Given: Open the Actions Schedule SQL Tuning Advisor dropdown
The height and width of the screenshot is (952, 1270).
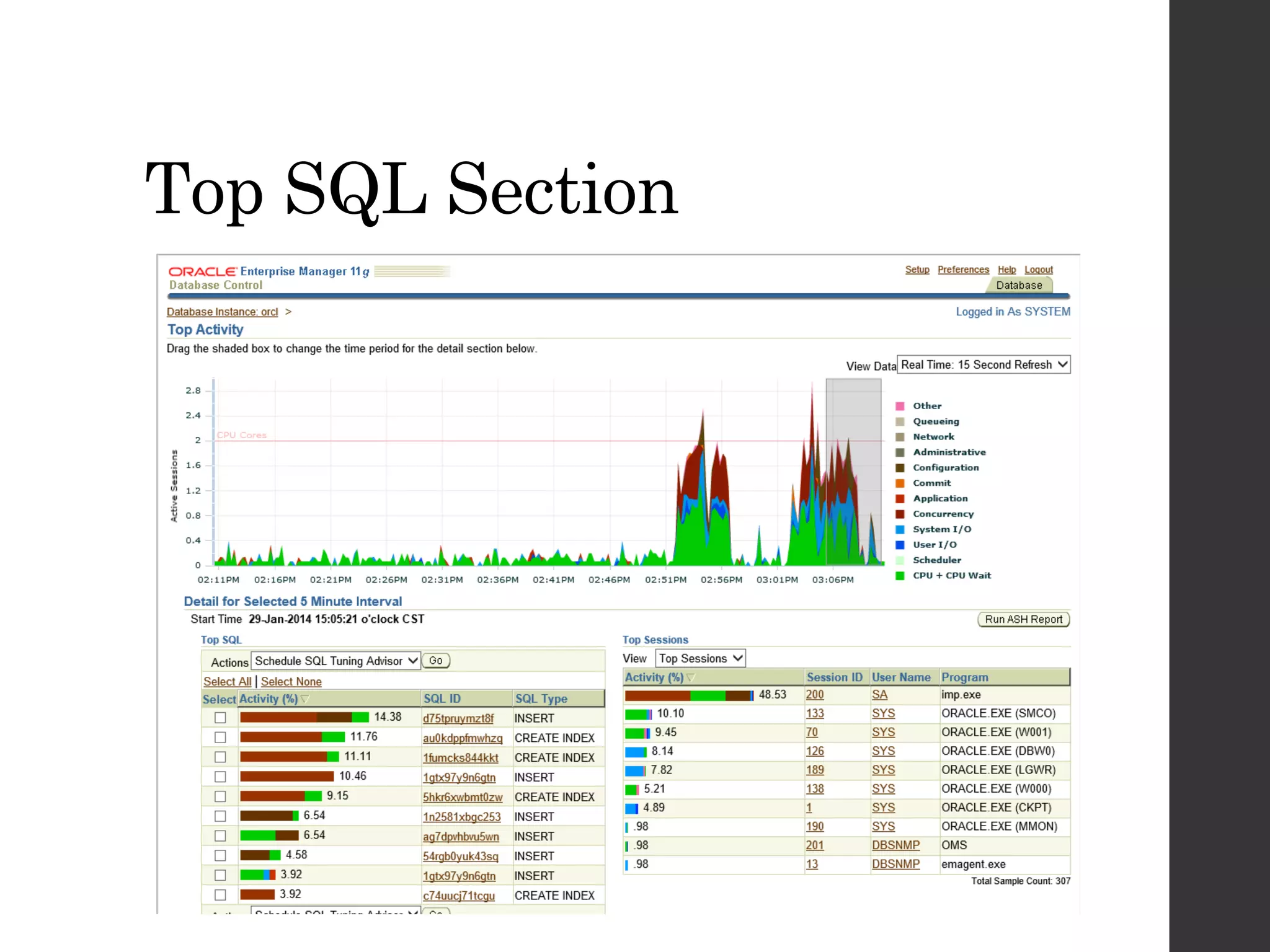Looking at the screenshot, I should pos(335,661).
